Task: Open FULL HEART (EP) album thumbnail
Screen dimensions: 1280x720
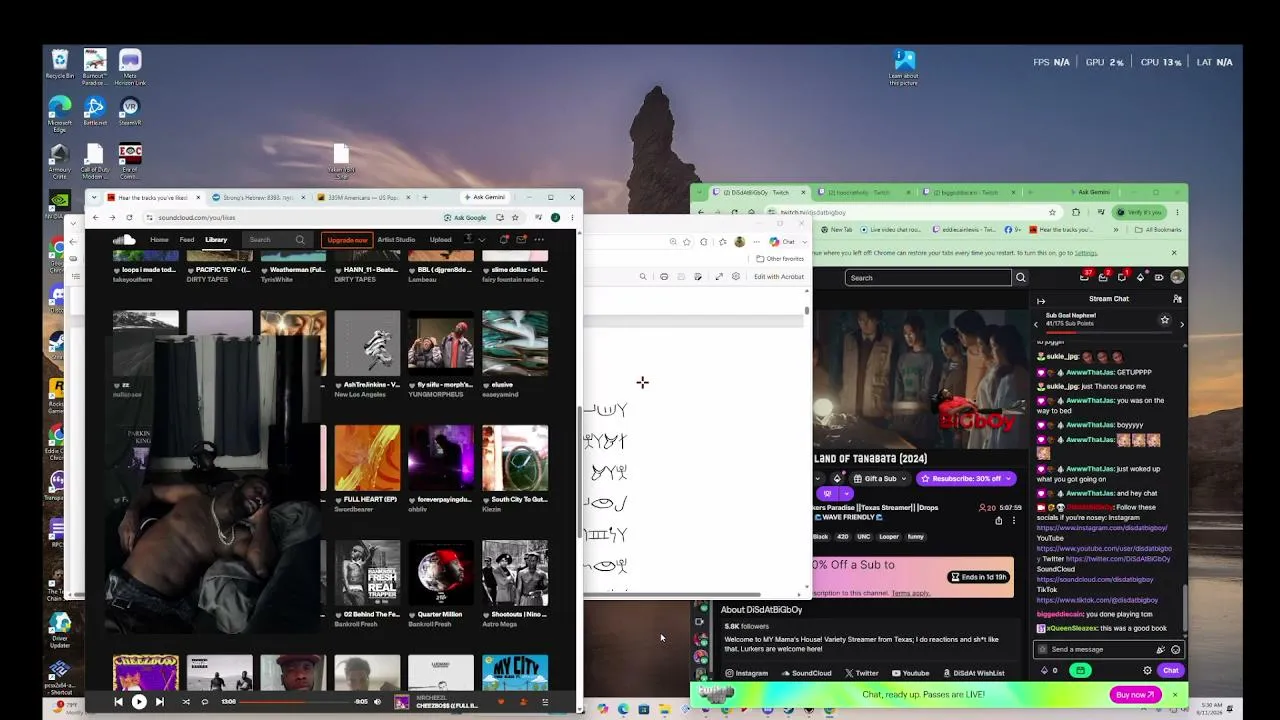Action: pos(367,458)
